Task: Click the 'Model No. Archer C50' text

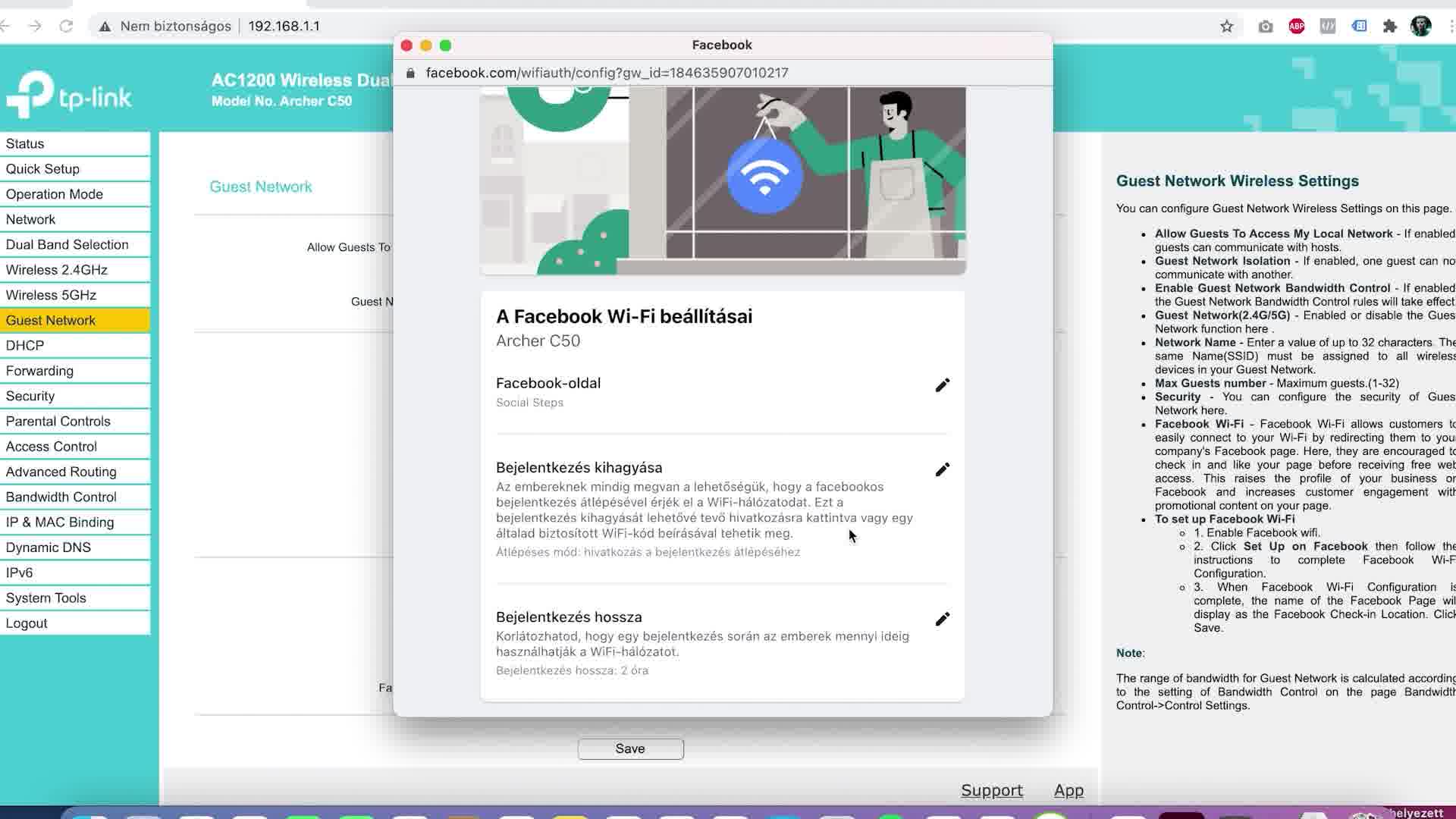Action: (x=281, y=102)
